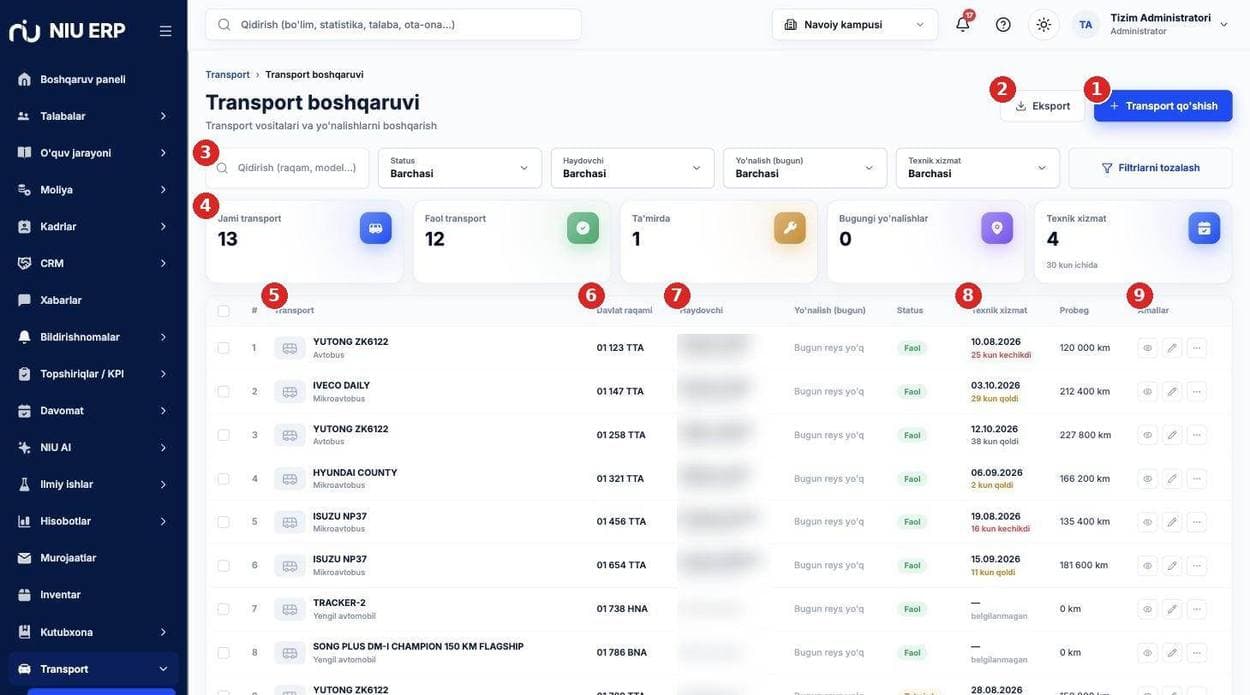
Task: View details eye icon for 01 321 TTA
Action: tap(1148, 479)
